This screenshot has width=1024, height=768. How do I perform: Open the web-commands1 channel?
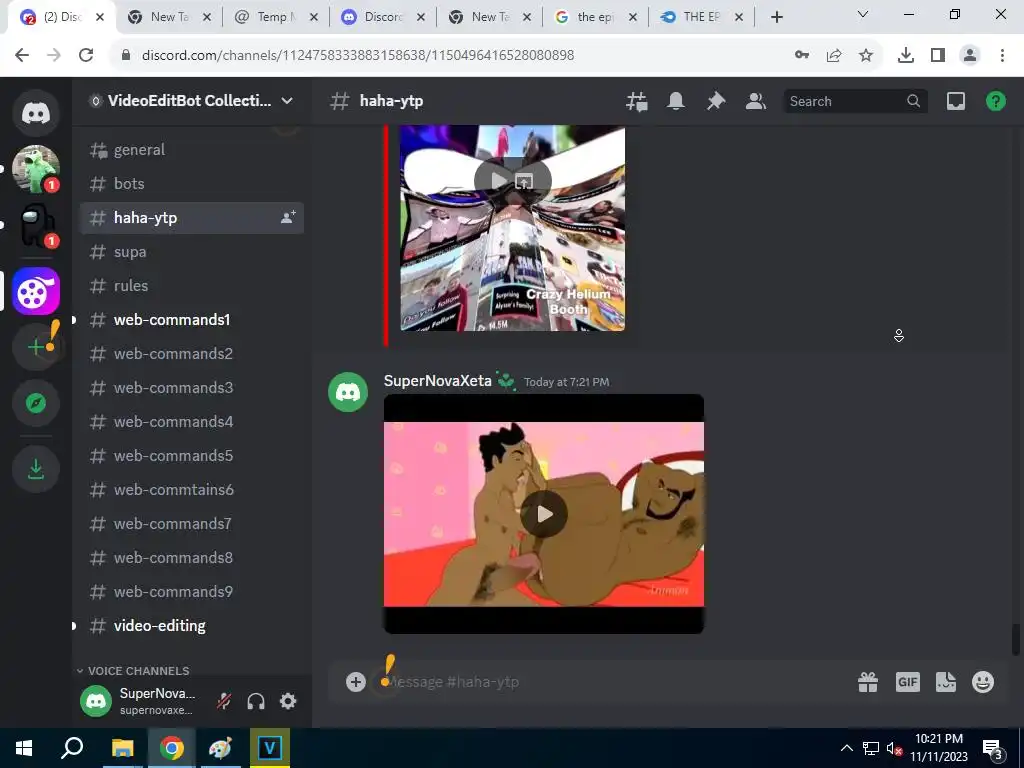(191, 319)
